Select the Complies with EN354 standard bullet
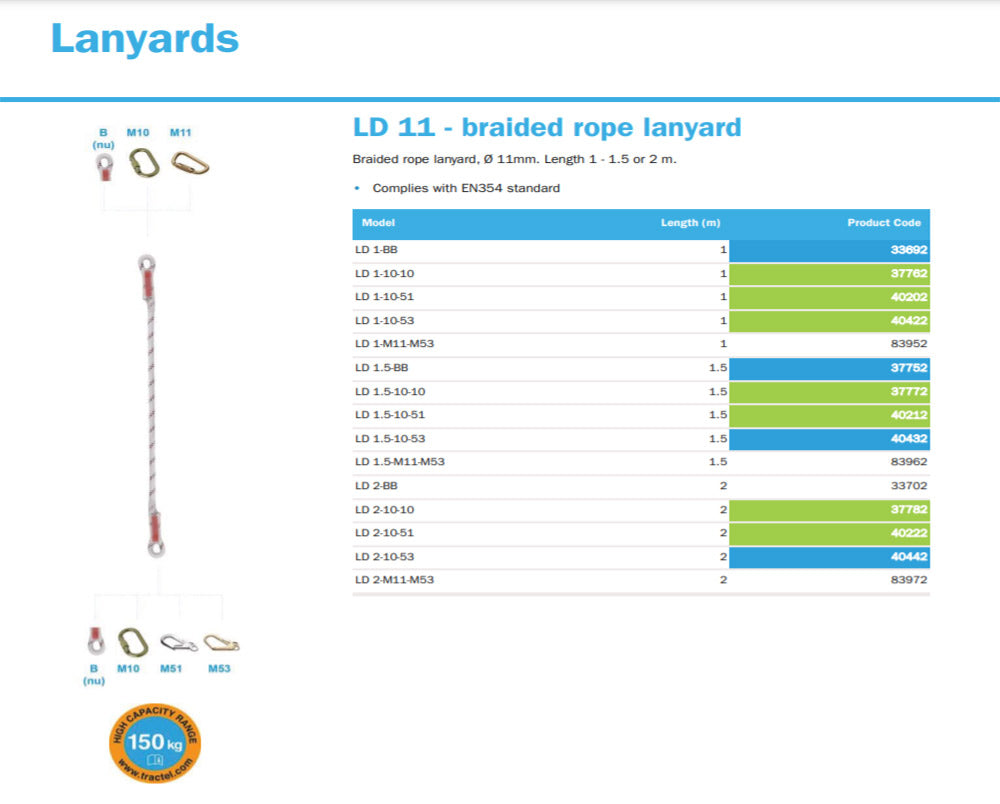 (466, 188)
